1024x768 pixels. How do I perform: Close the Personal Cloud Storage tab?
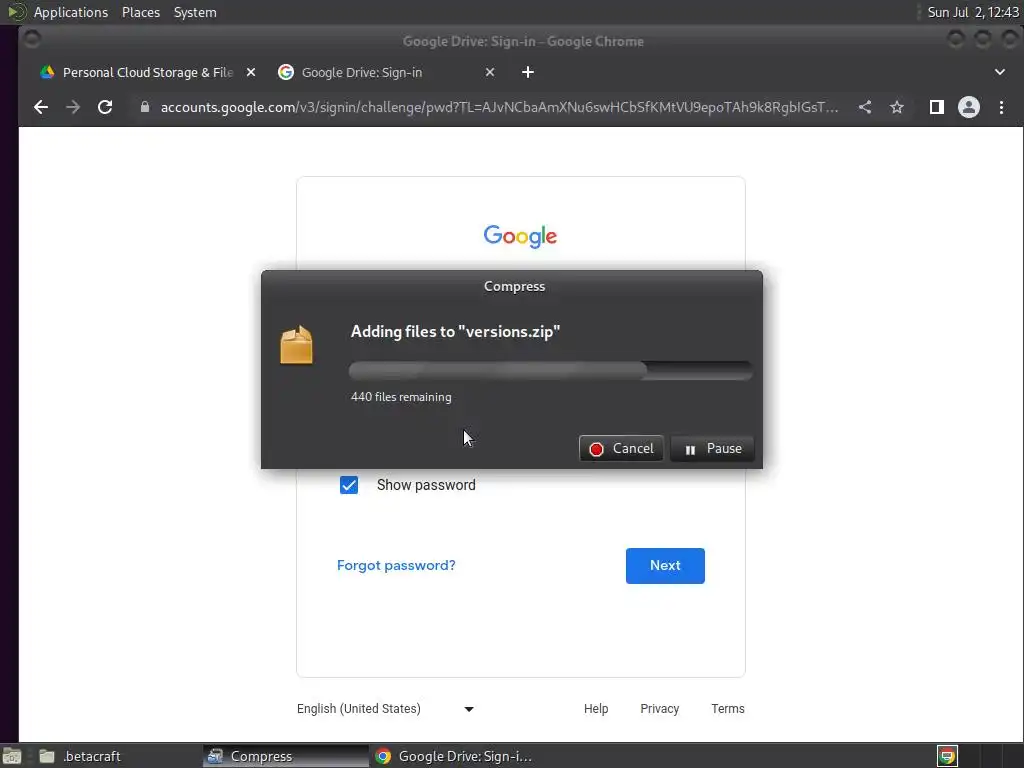click(251, 72)
